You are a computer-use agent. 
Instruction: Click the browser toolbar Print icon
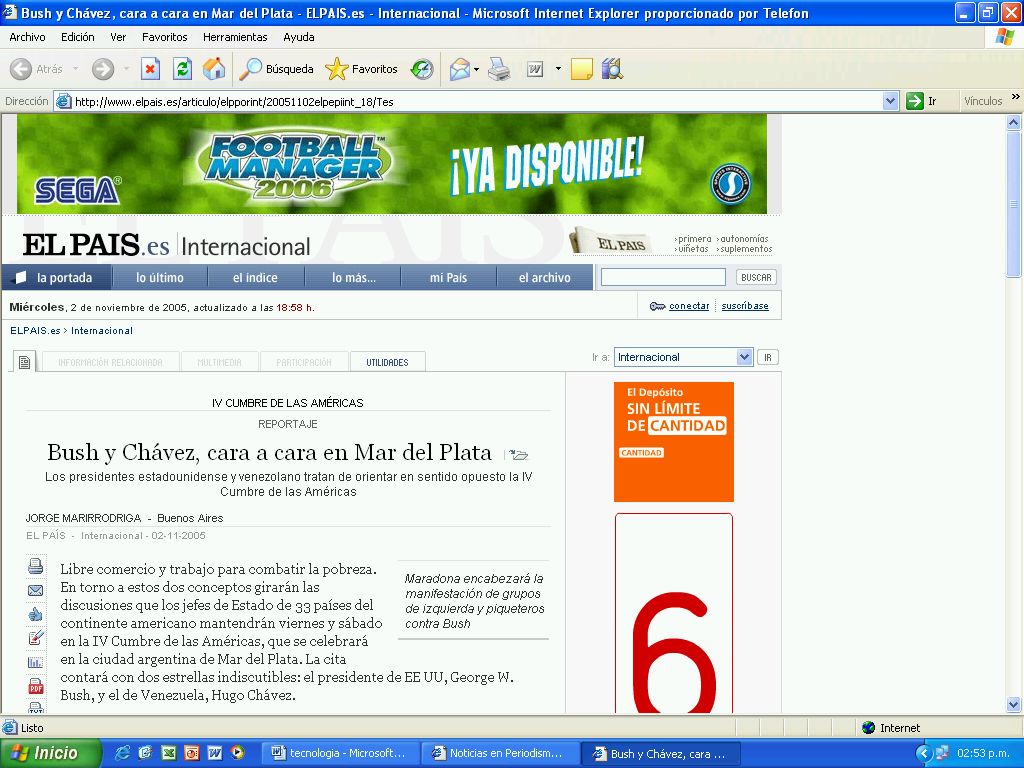click(499, 69)
